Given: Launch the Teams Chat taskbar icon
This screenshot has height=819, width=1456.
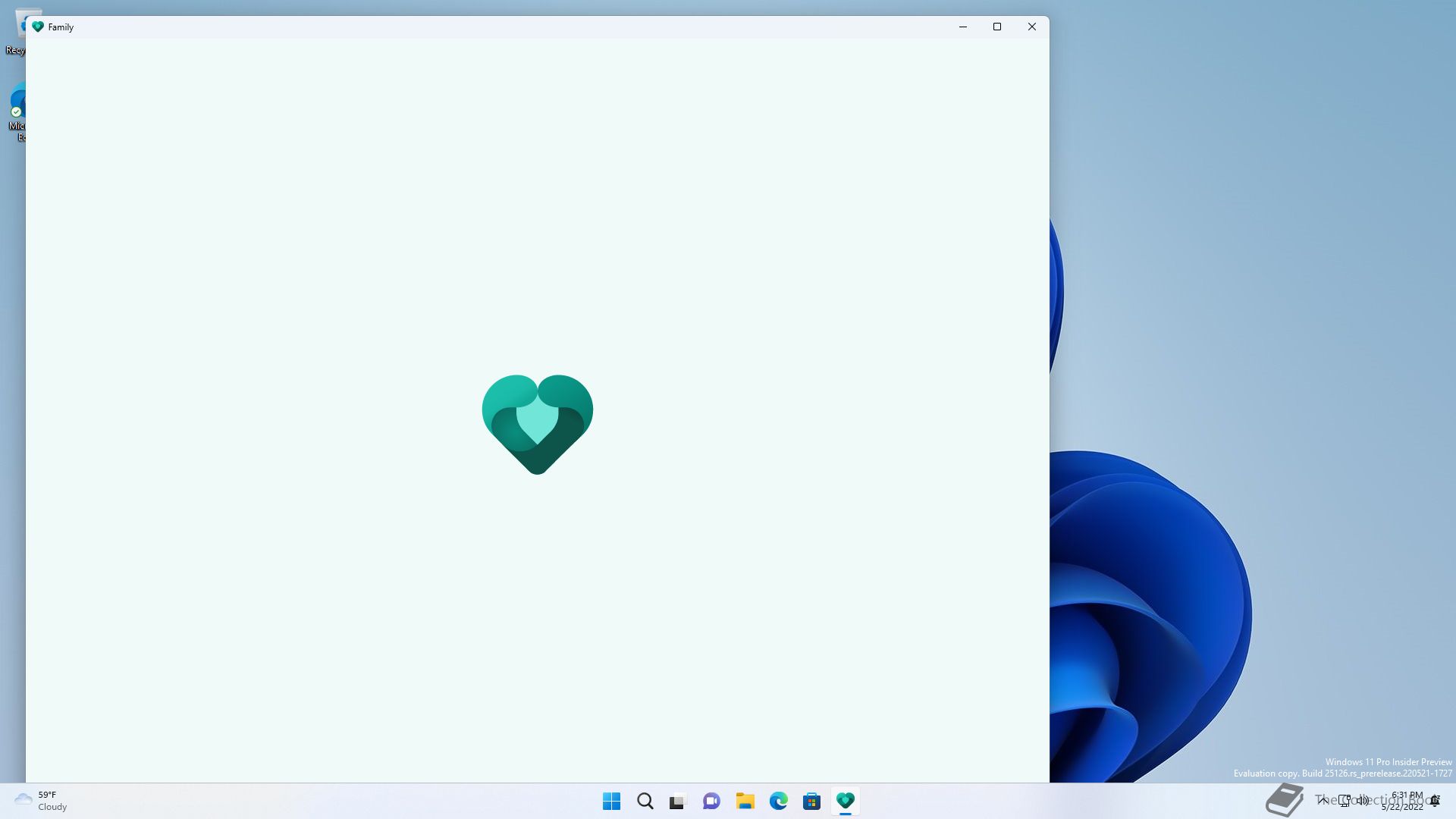Looking at the screenshot, I should pyautogui.click(x=711, y=801).
